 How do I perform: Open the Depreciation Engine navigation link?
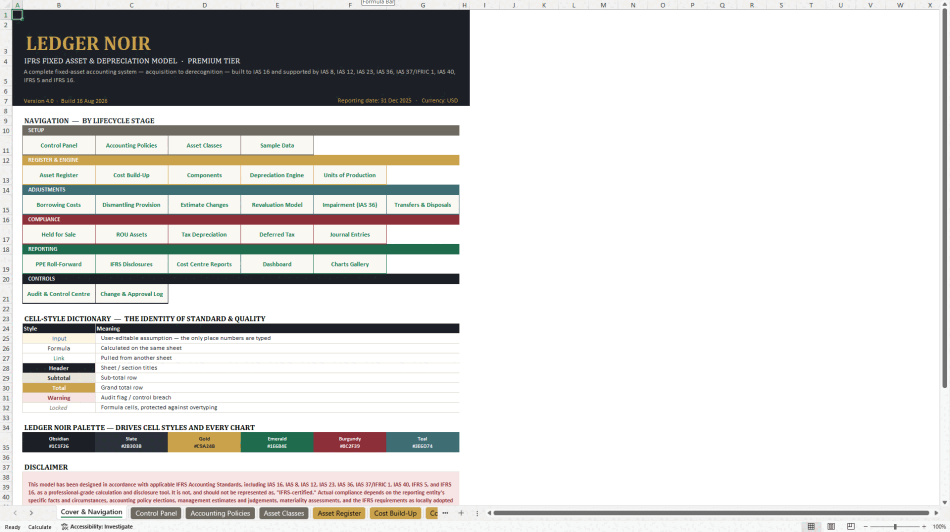click(277, 175)
